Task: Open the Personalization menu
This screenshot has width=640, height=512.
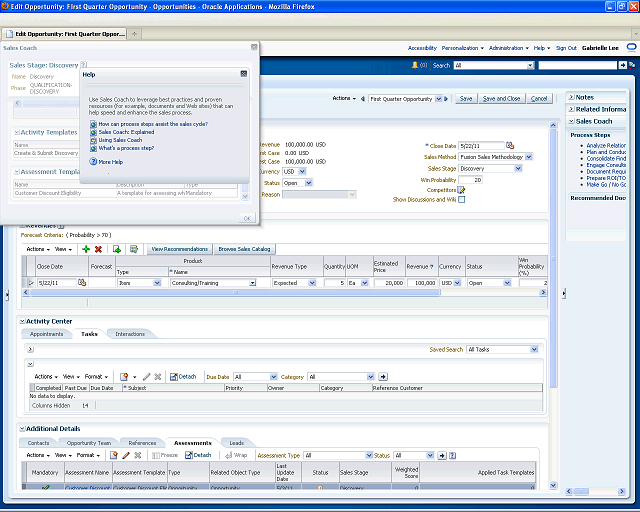Action: point(462,48)
